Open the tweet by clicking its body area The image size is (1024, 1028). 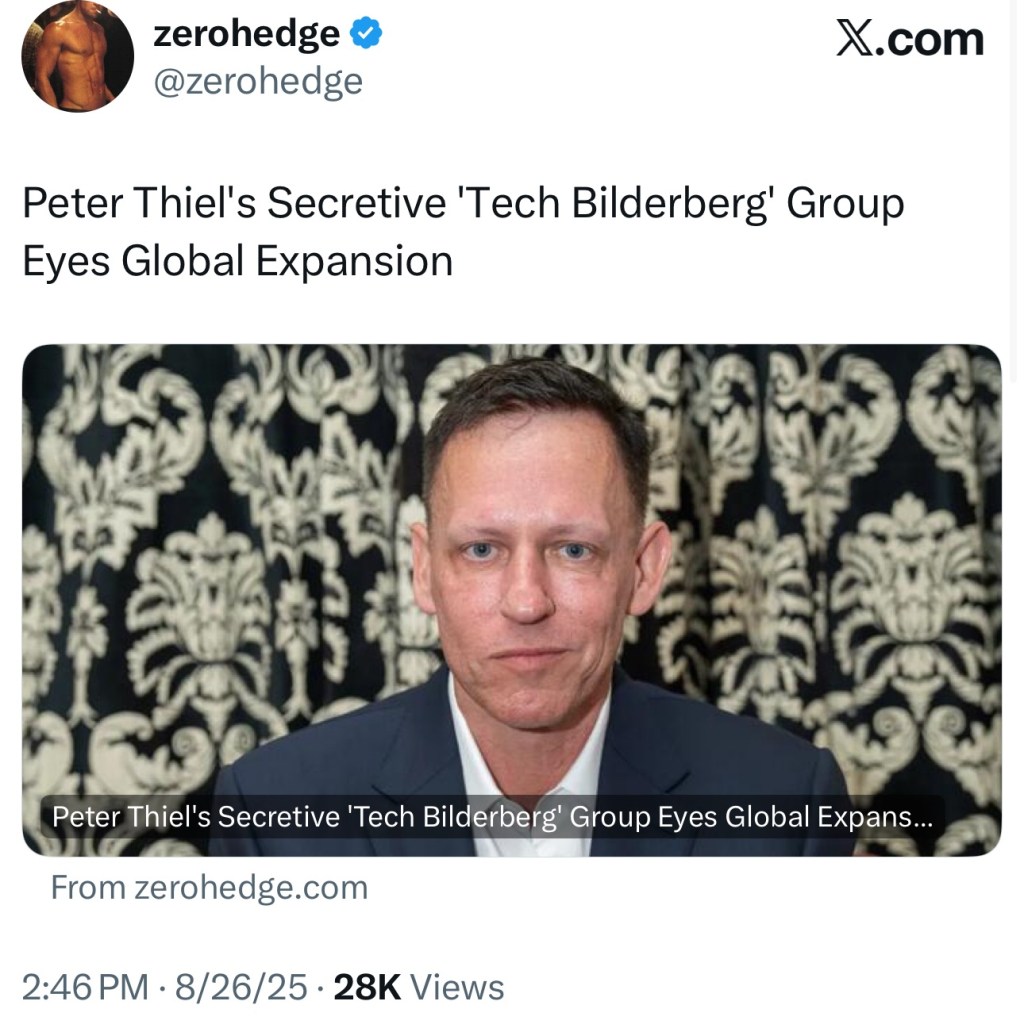tap(460, 230)
